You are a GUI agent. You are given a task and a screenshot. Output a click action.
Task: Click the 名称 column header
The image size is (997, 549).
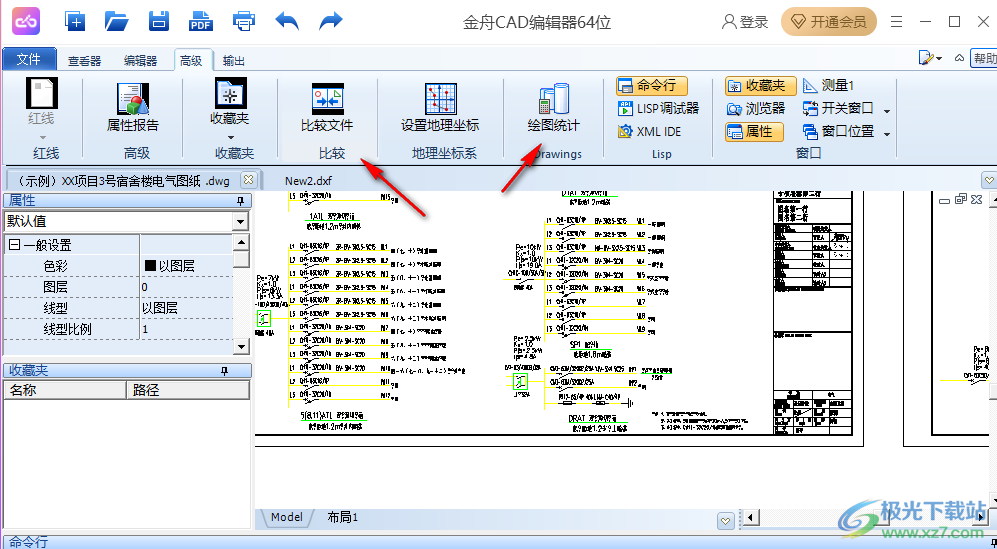pyautogui.click(x=65, y=390)
